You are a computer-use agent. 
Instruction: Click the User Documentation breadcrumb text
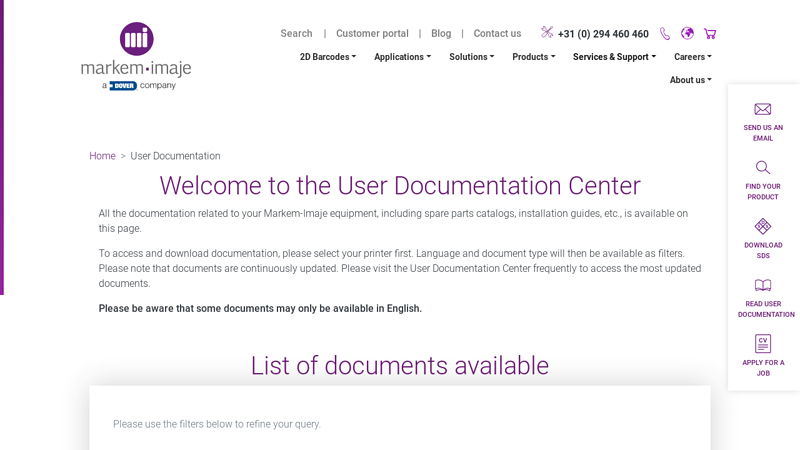click(x=175, y=156)
